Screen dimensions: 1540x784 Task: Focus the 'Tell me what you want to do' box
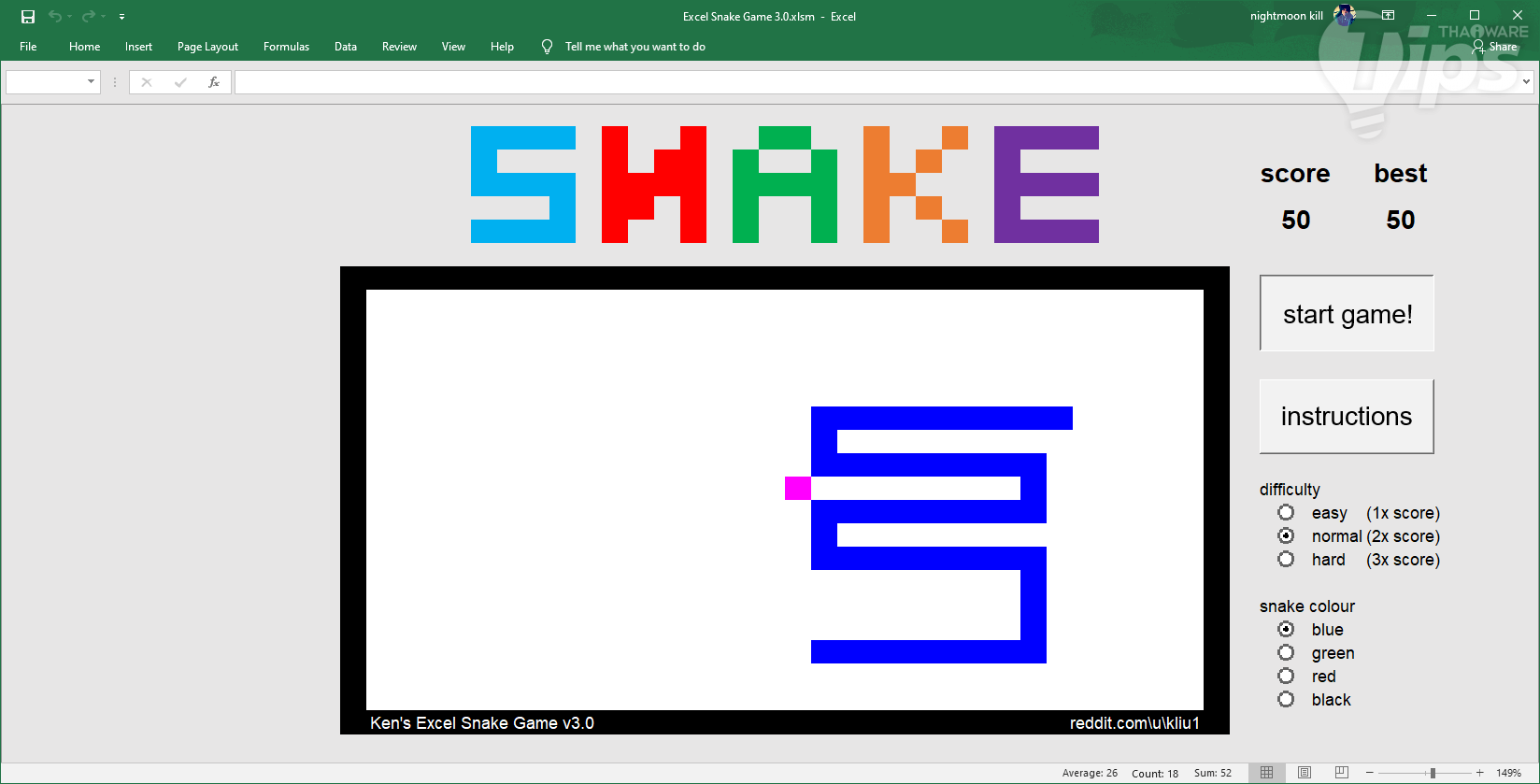[635, 47]
